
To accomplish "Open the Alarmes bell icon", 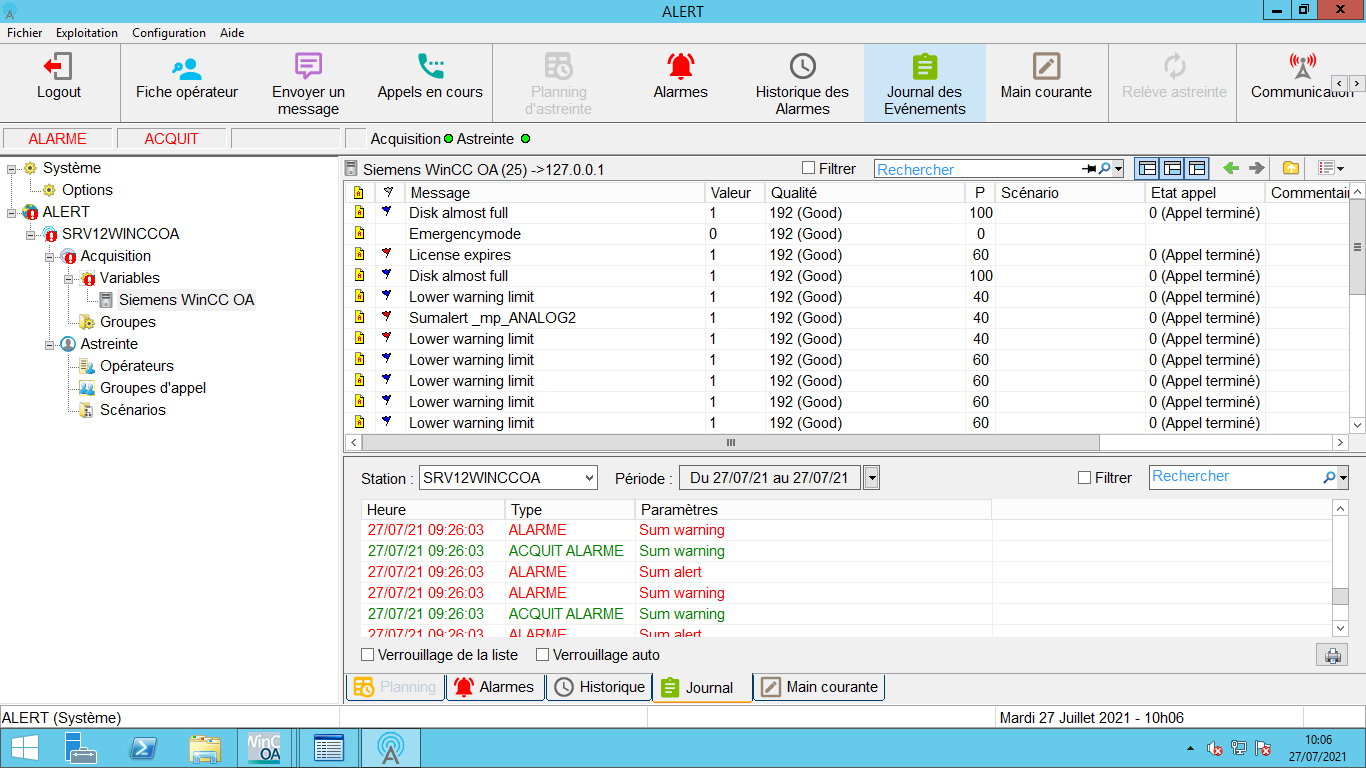I will tap(680, 67).
